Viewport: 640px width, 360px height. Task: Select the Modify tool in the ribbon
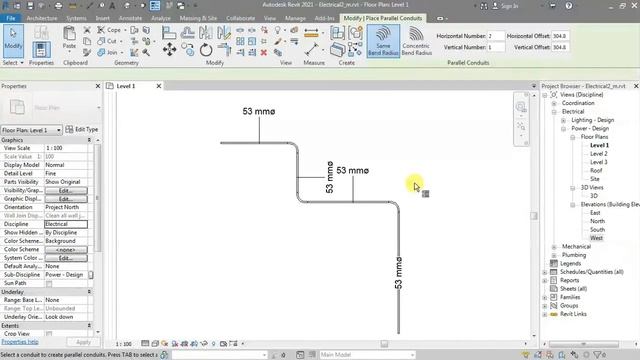(x=13, y=40)
